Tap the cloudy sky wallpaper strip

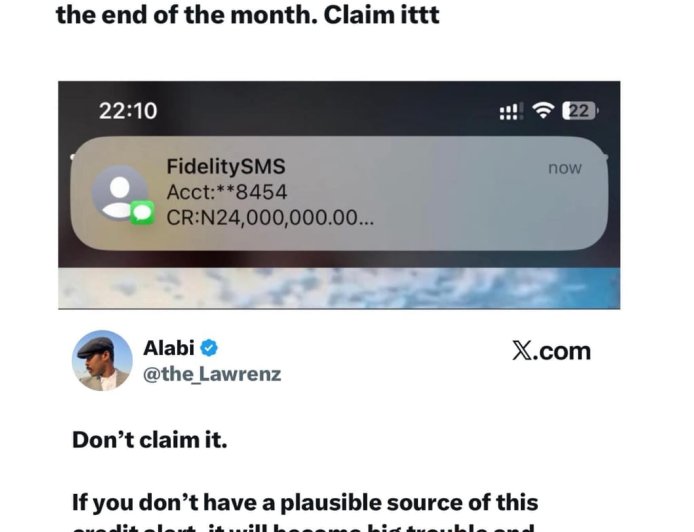(x=339, y=288)
